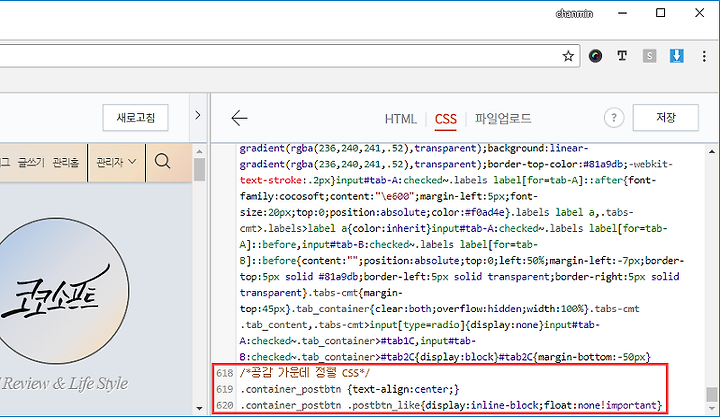Click the preview pane scrollbar thumb
This screenshot has width=720, height=417.
tap(199, 169)
